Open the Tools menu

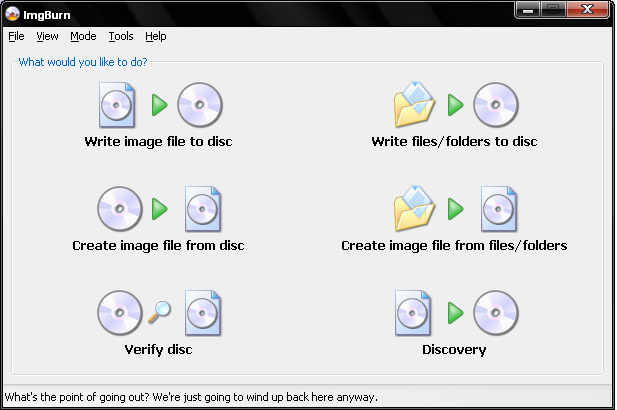[x=121, y=36]
